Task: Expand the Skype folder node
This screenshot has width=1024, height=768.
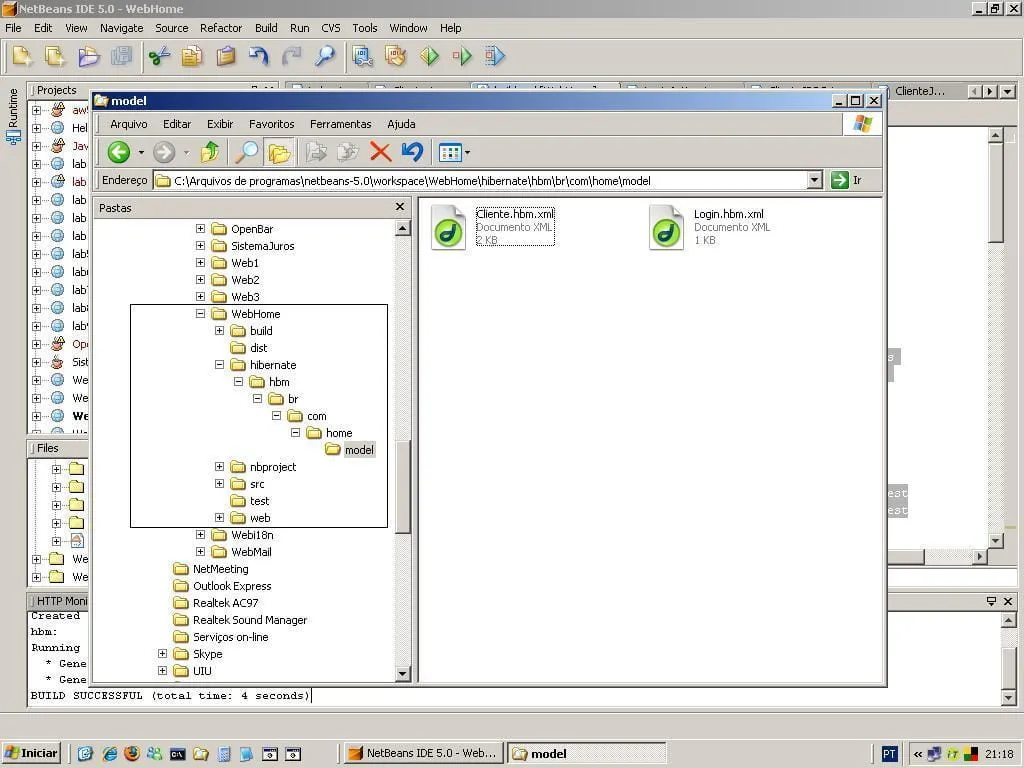Action: (x=162, y=654)
